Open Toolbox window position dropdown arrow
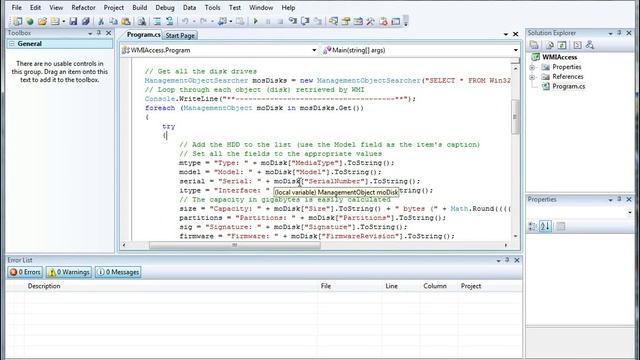 (90, 33)
